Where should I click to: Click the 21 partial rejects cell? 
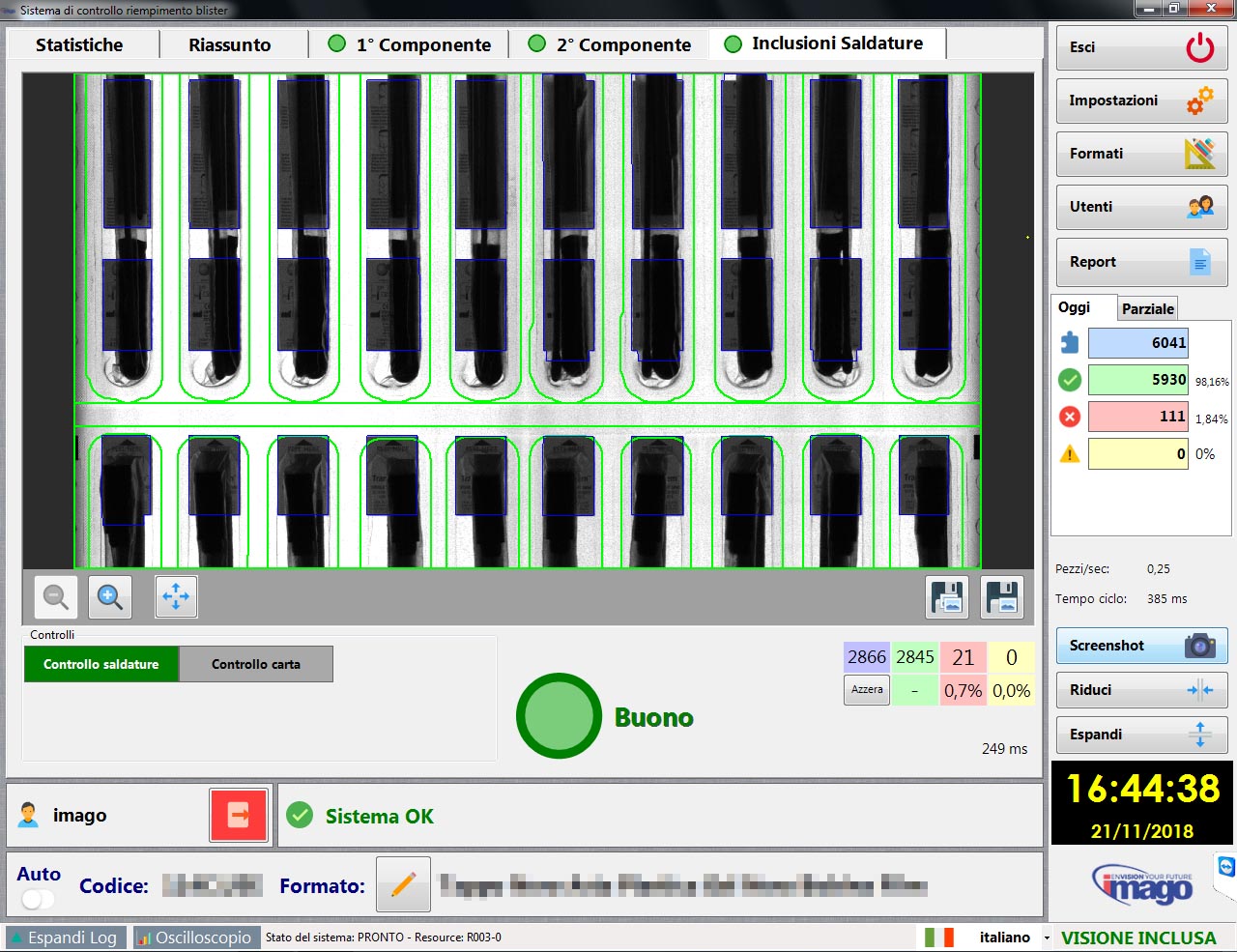[964, 657]
